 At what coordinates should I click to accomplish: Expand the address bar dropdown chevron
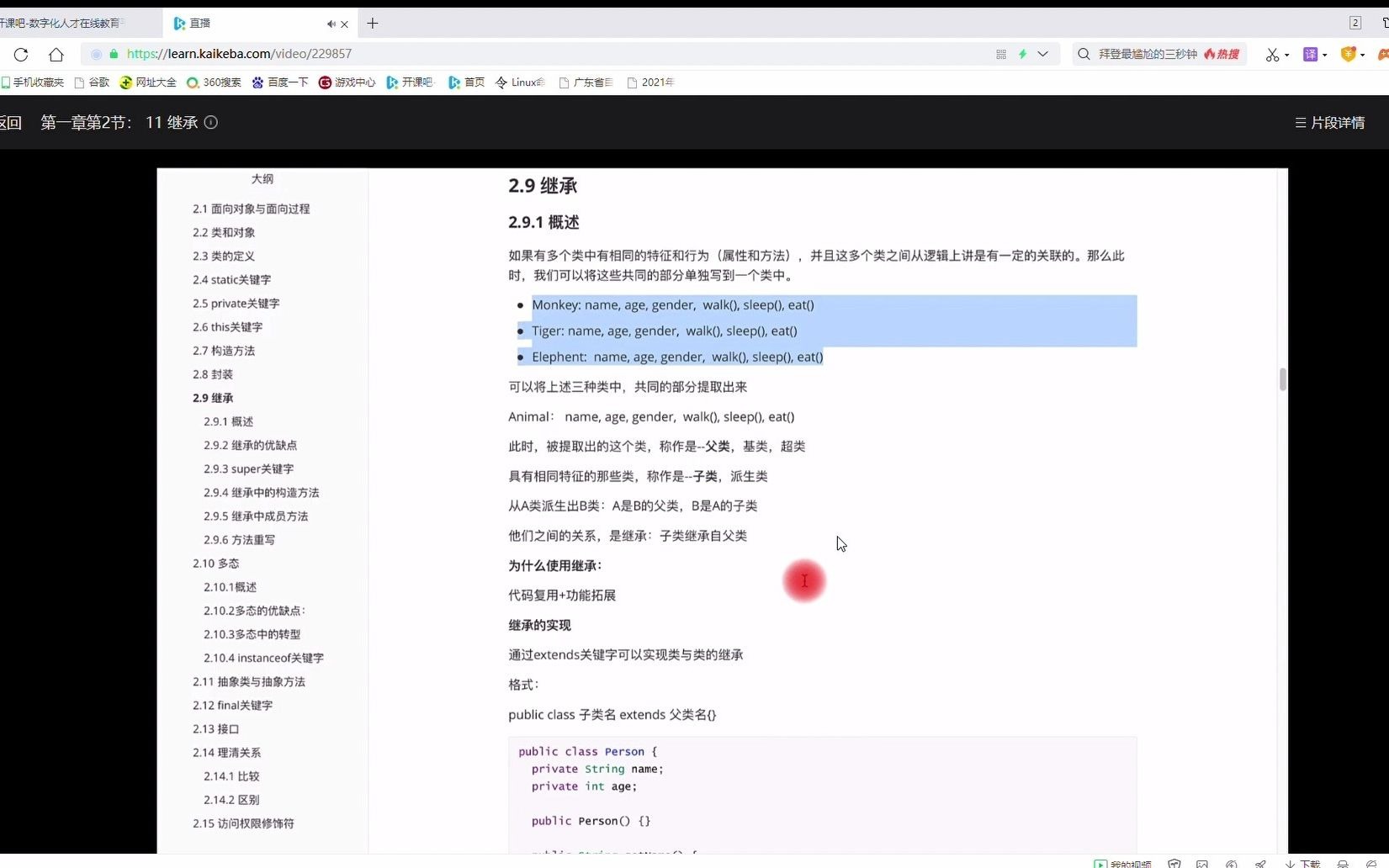click(x=1042, y=54)
